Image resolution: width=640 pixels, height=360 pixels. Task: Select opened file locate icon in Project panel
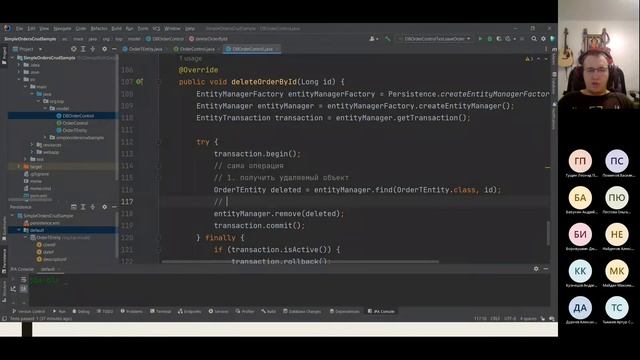(x=73, y=49)
